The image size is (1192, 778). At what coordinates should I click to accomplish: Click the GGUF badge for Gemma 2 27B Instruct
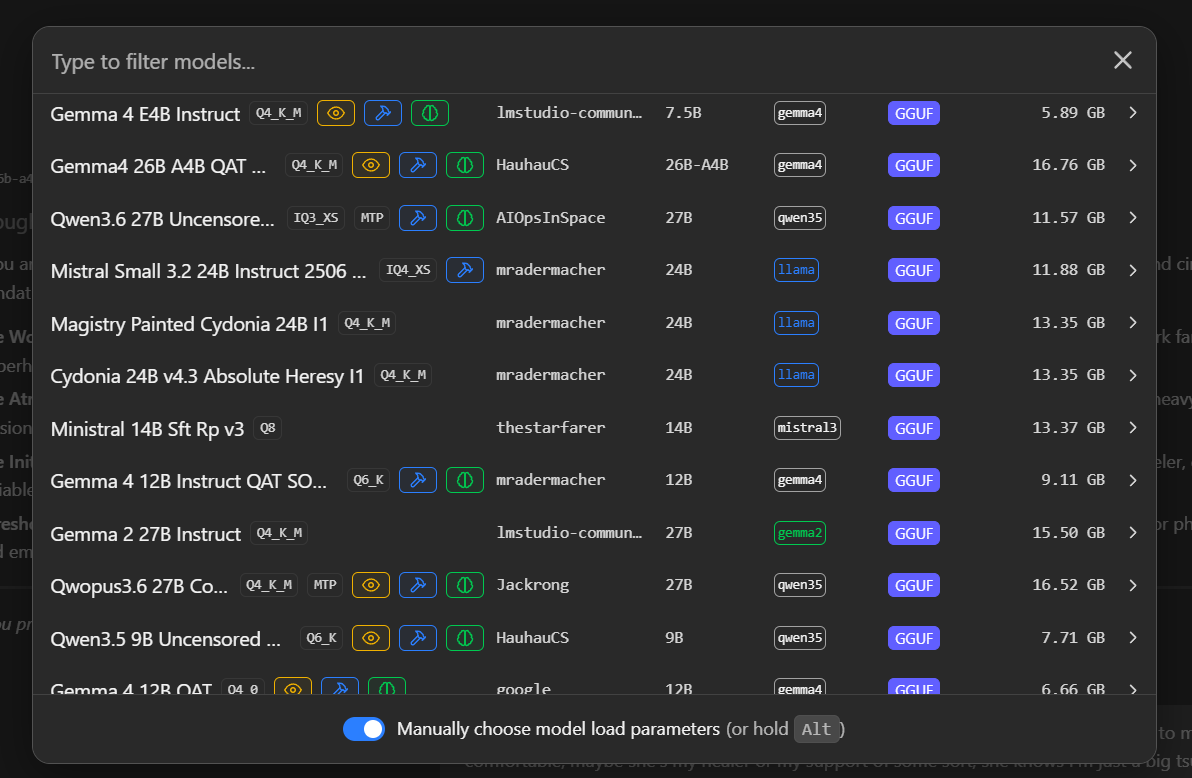[x=914, y=533]
